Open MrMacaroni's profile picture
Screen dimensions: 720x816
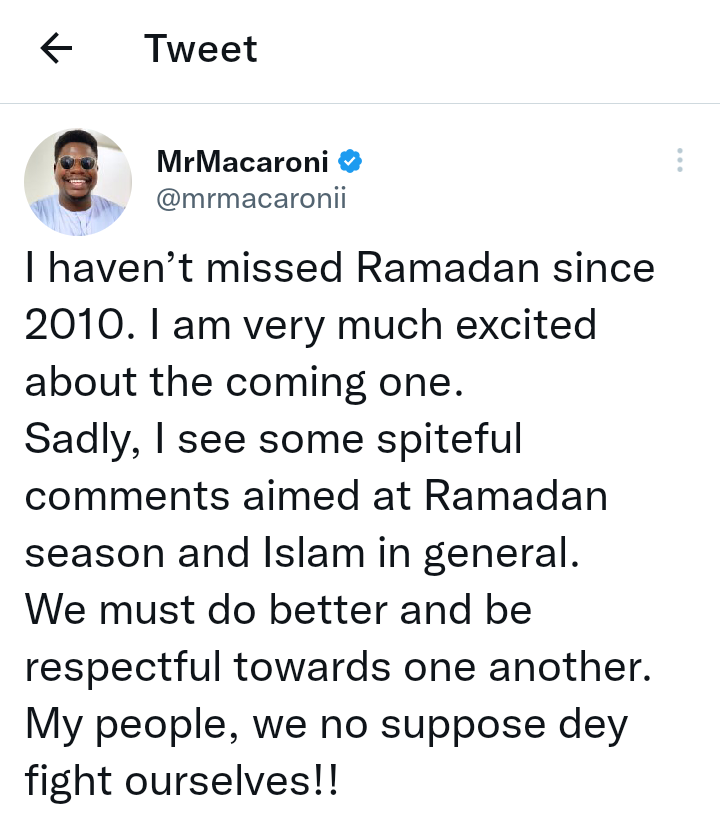[x=78, y=182]
